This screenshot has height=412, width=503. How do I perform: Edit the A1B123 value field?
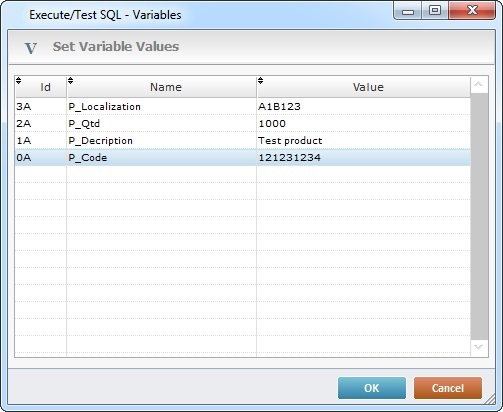point(364,107)
